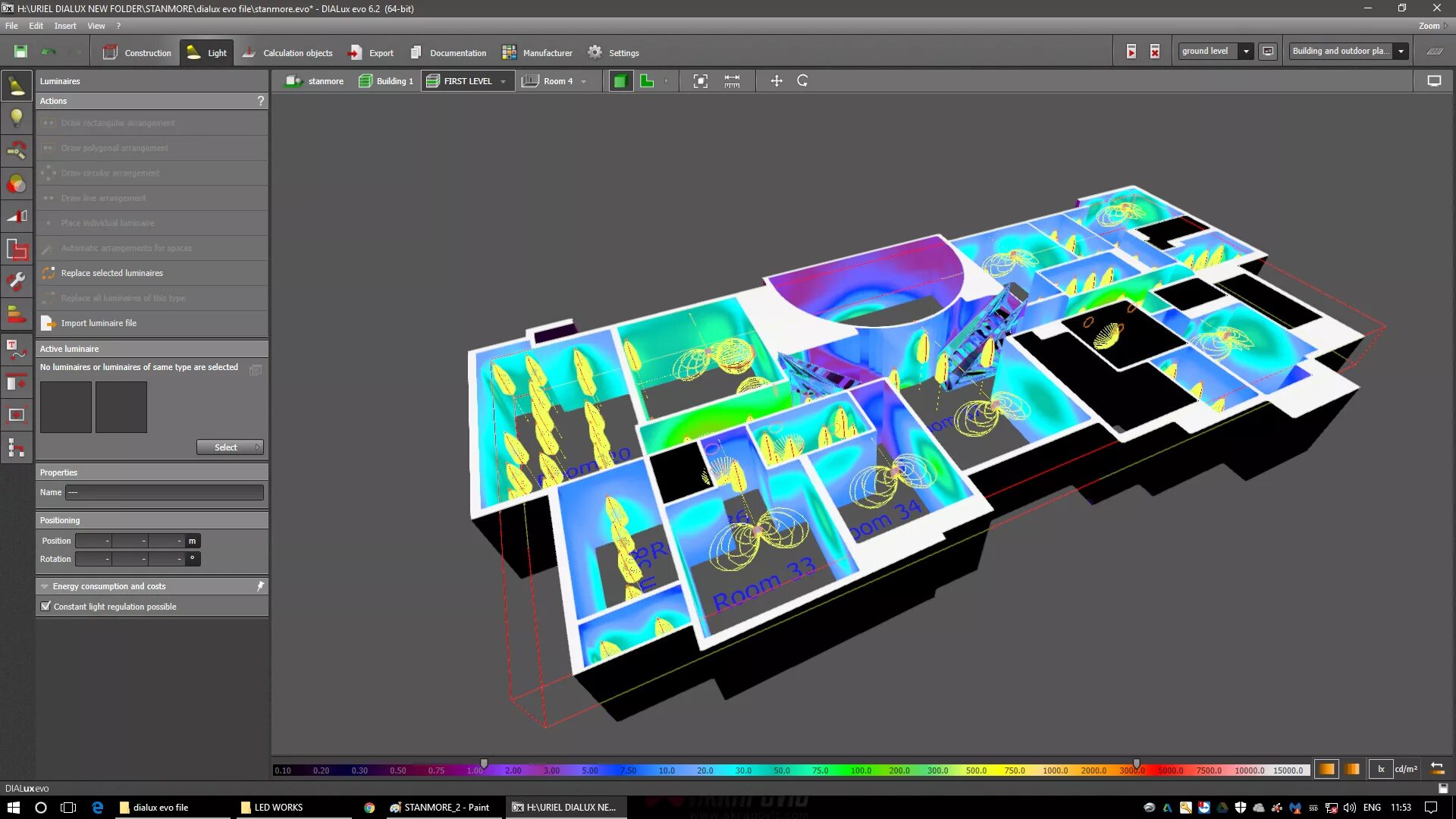Open the energy consumption sidebar icon

click(16, 313)
